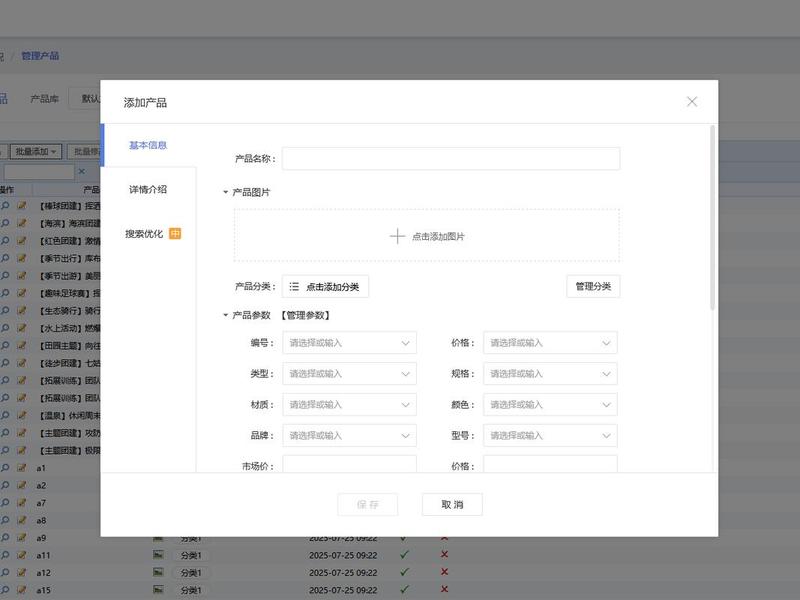Collapse the 产品参数 section

tap(226, 315)
